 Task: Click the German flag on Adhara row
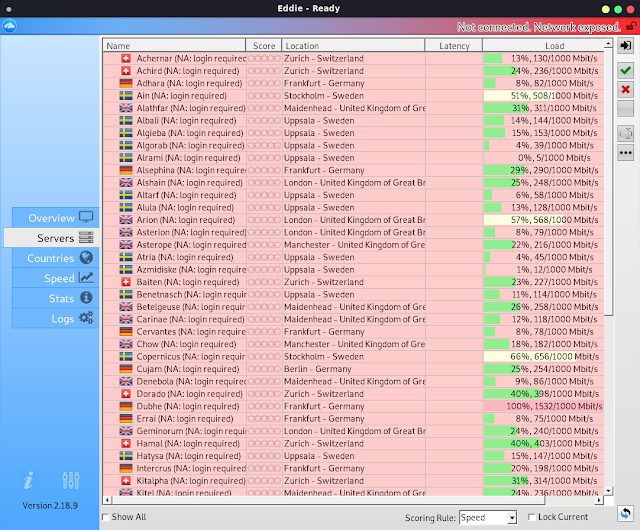click(126, 83)
